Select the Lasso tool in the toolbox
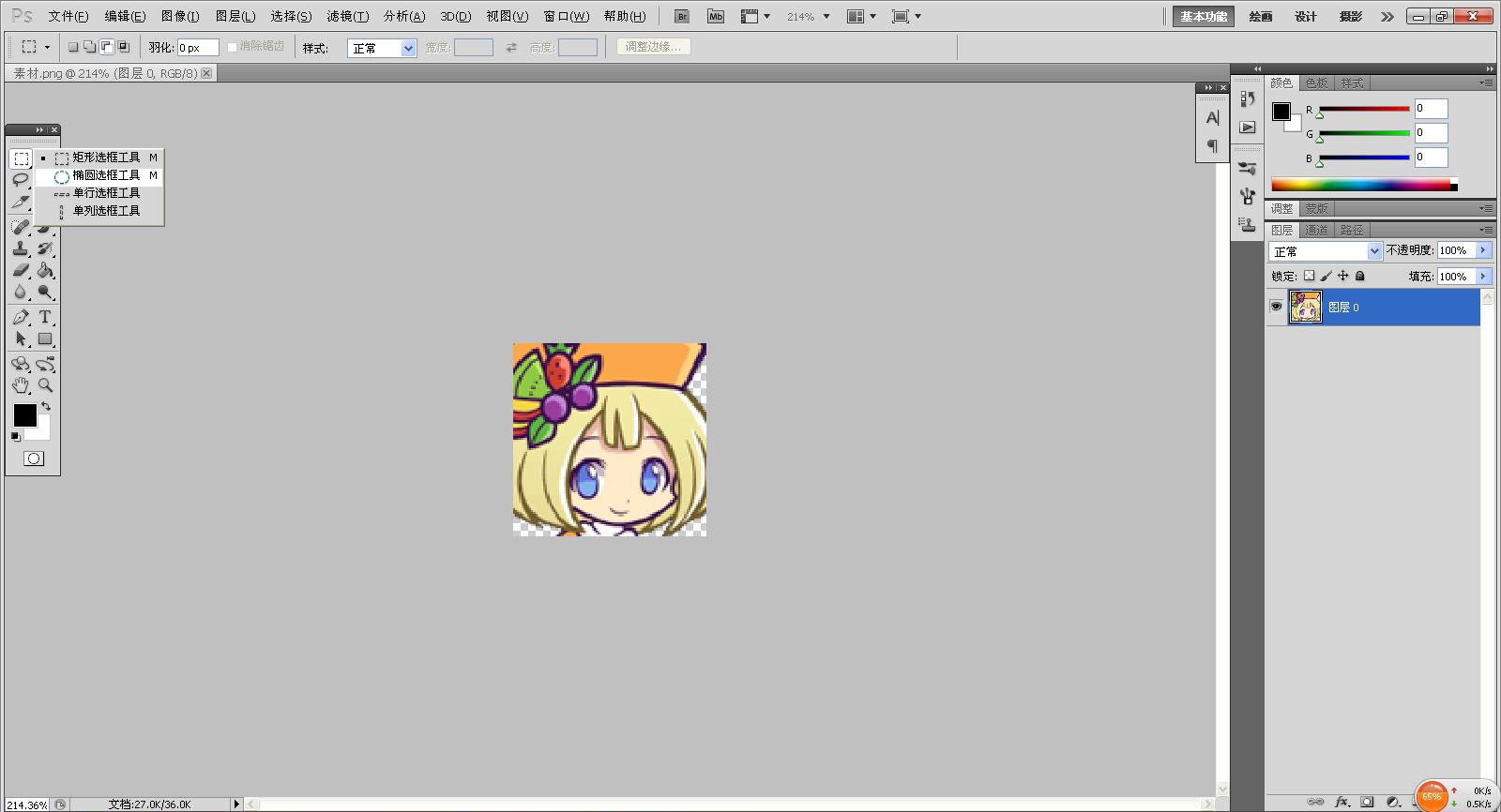Viewport: 1501px width, 812px height. coord(21,180)
